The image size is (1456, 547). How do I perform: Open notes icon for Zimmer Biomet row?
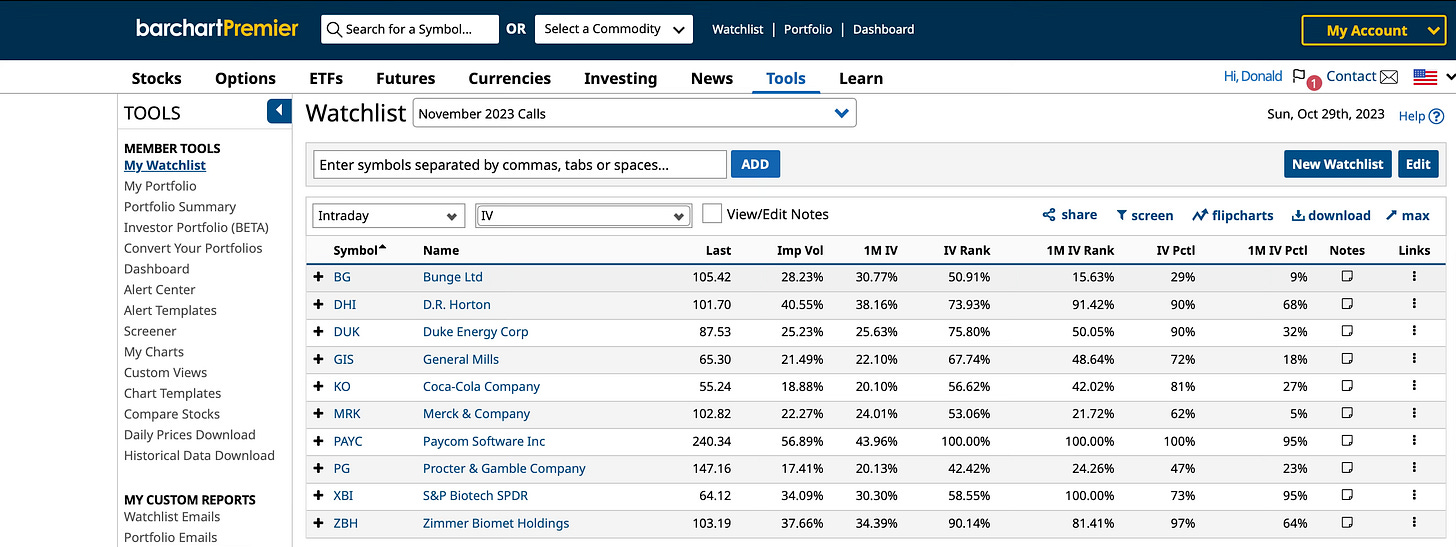point(1346,522)
